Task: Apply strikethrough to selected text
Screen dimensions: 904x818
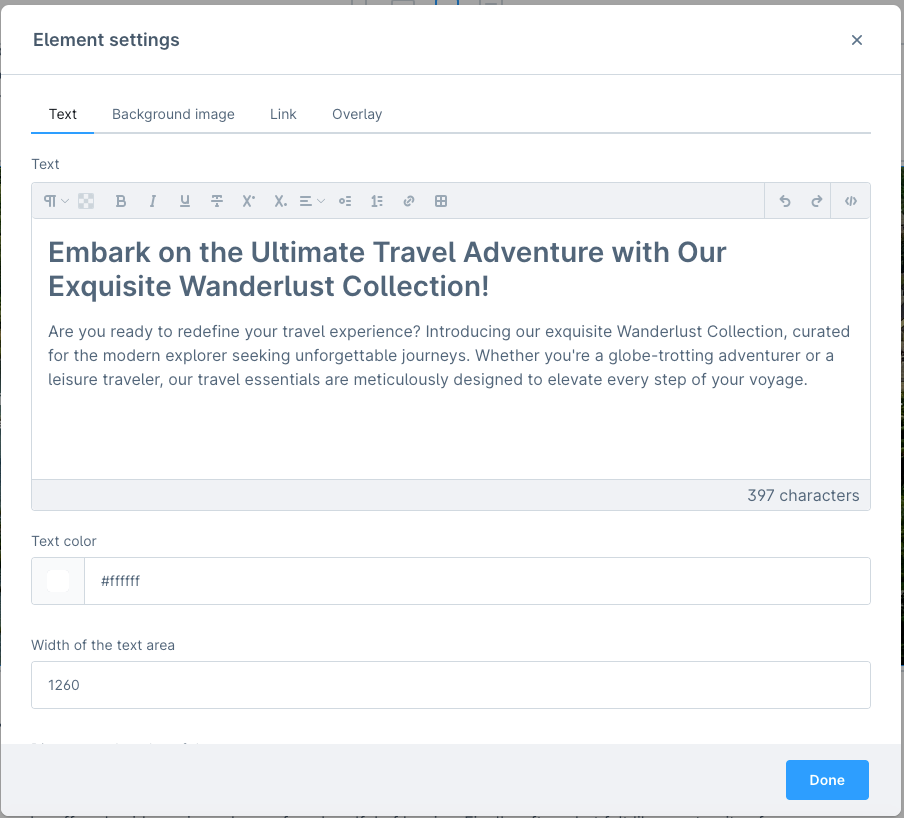Action: (x=217, y=201)
